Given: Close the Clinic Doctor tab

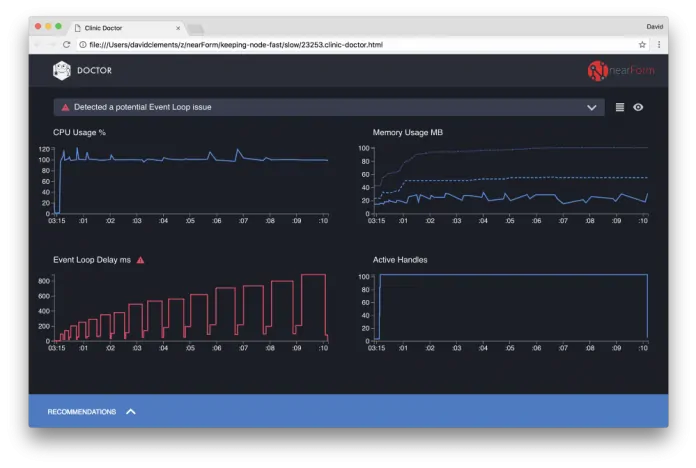Looking at the screenshot, I should (x=178, y=28).
